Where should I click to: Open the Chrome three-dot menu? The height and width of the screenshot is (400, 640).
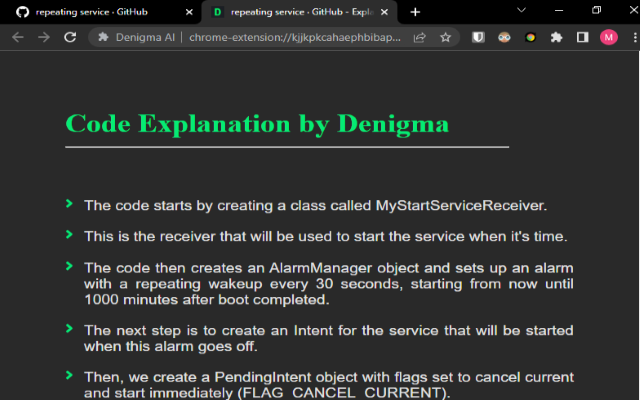(x=635, y=38)
